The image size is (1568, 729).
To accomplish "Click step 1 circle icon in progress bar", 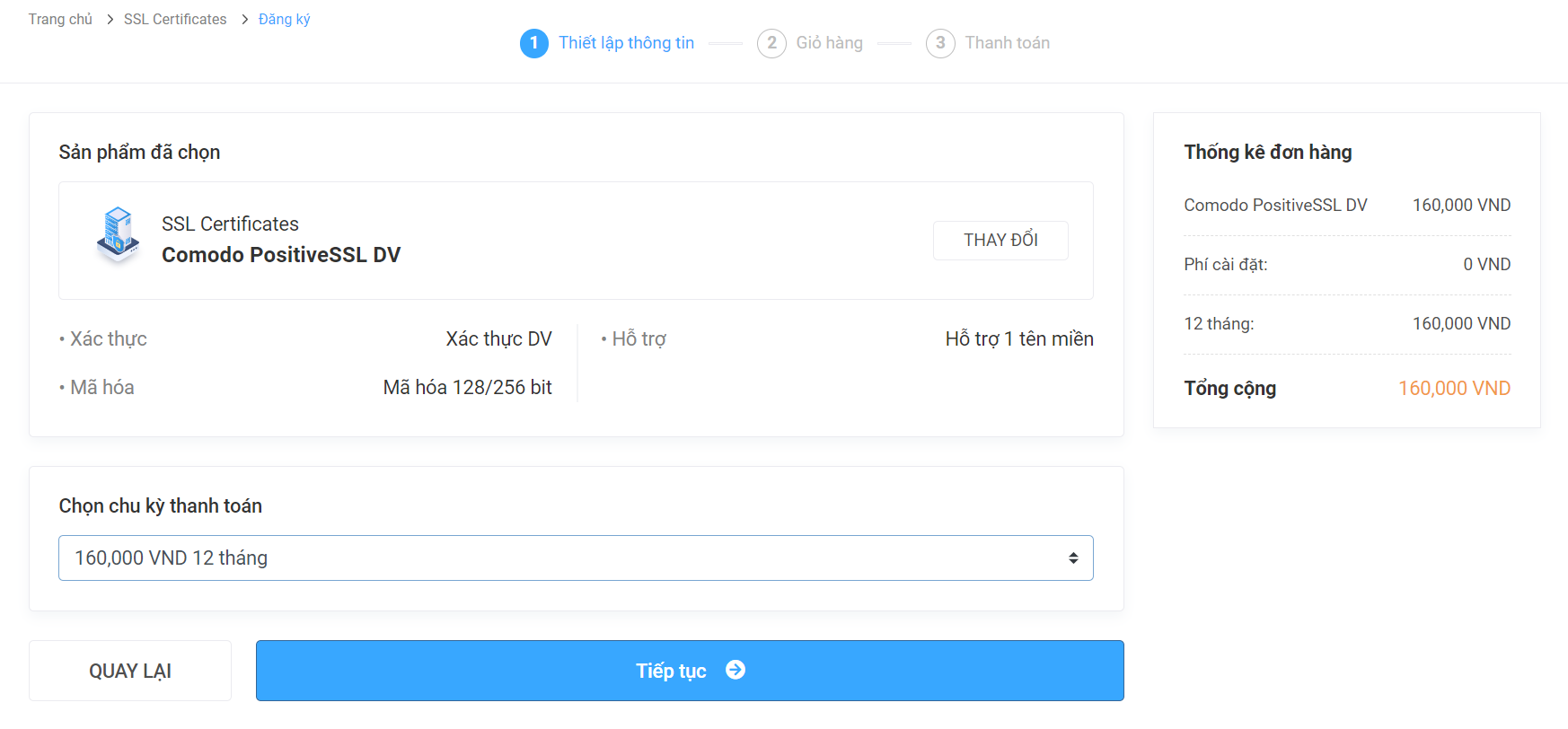I will (x=534, y=43).
